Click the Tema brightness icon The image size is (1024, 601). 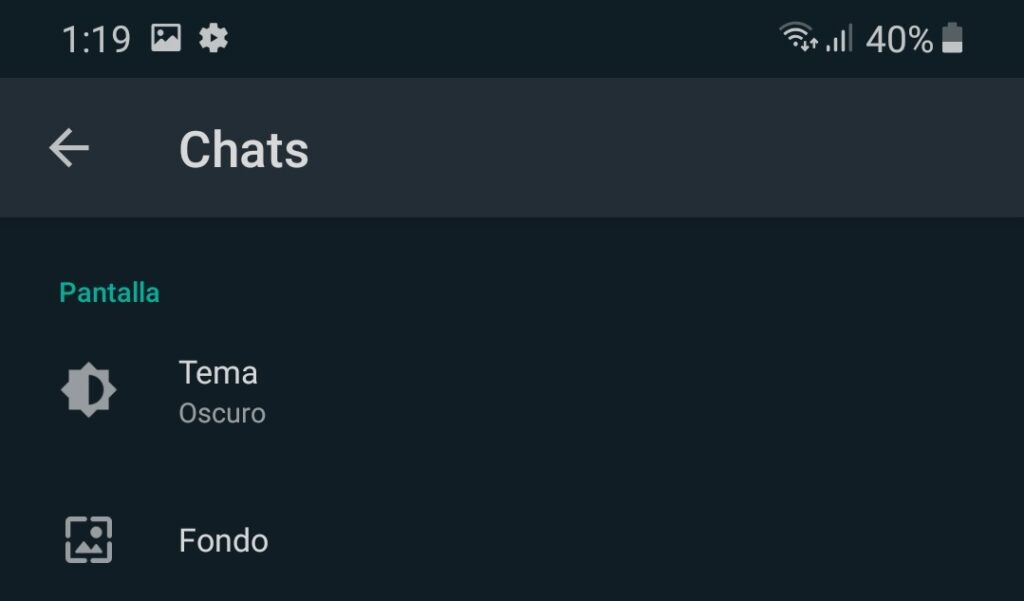(89, 390)
